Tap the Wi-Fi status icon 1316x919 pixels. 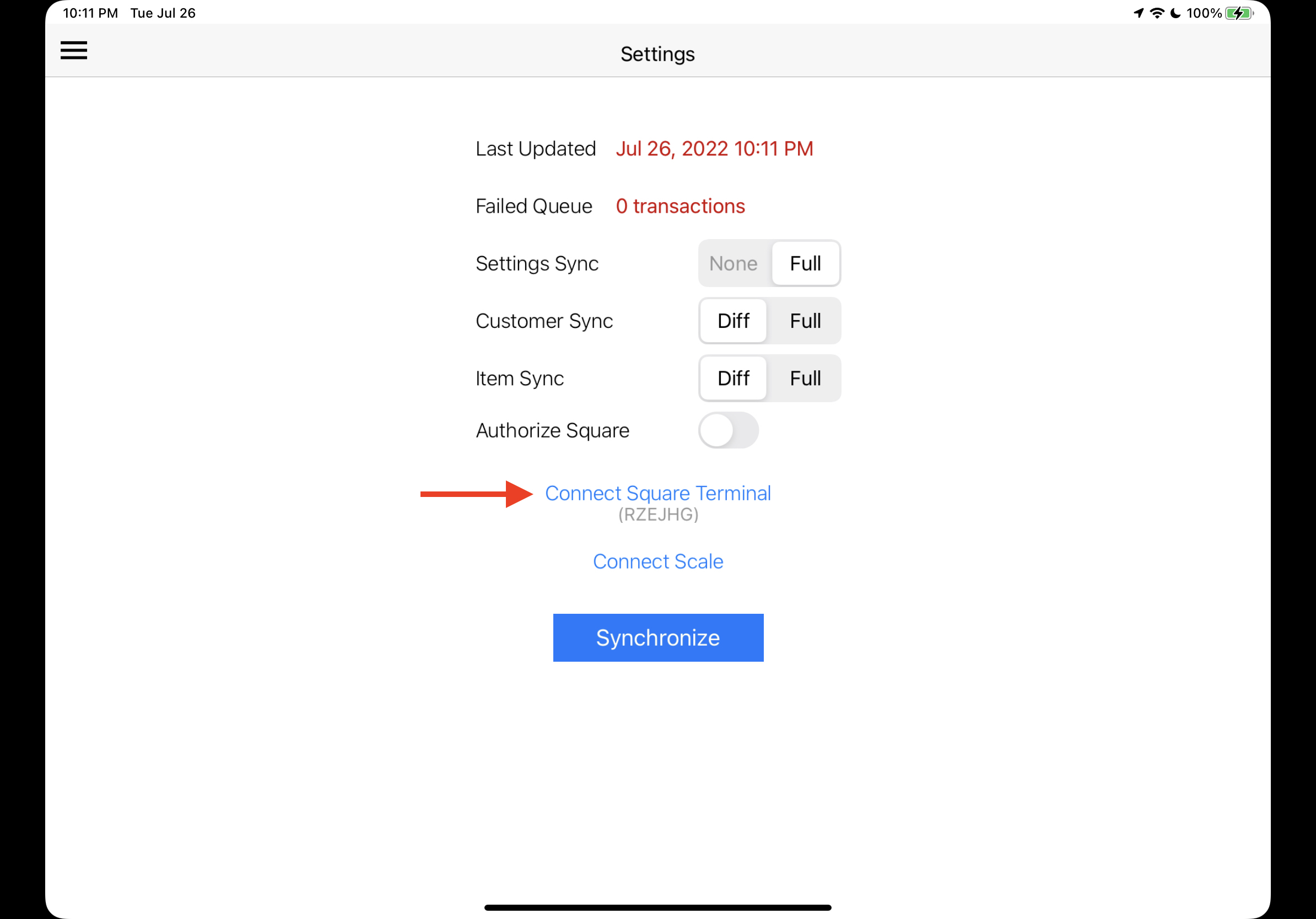(x=1157, y=13)
